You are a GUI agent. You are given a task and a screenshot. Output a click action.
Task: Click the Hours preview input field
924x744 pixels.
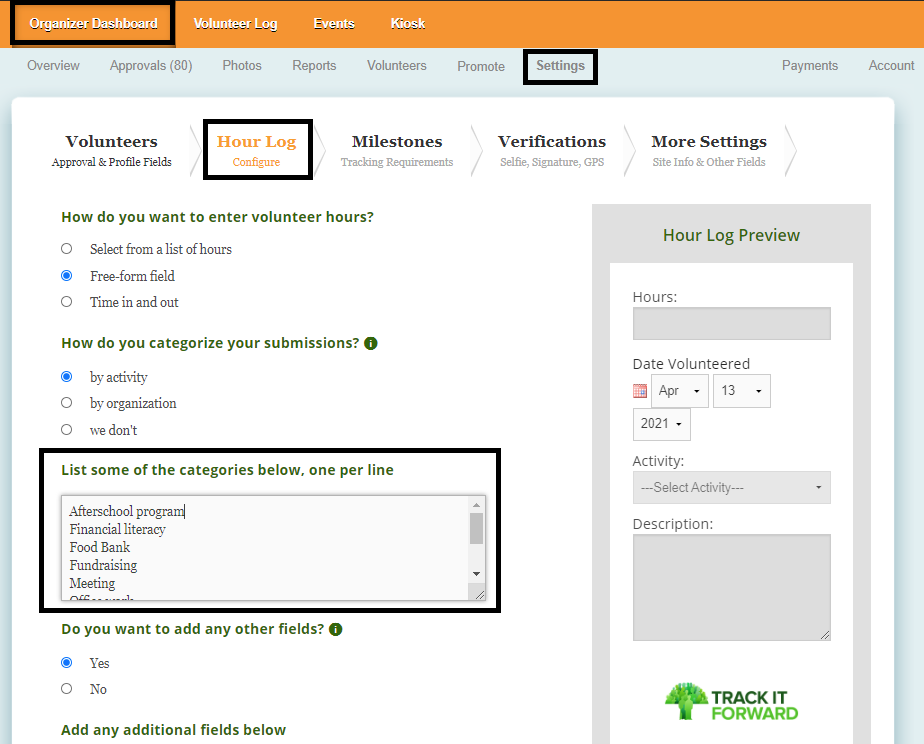(x=731, y=323)
